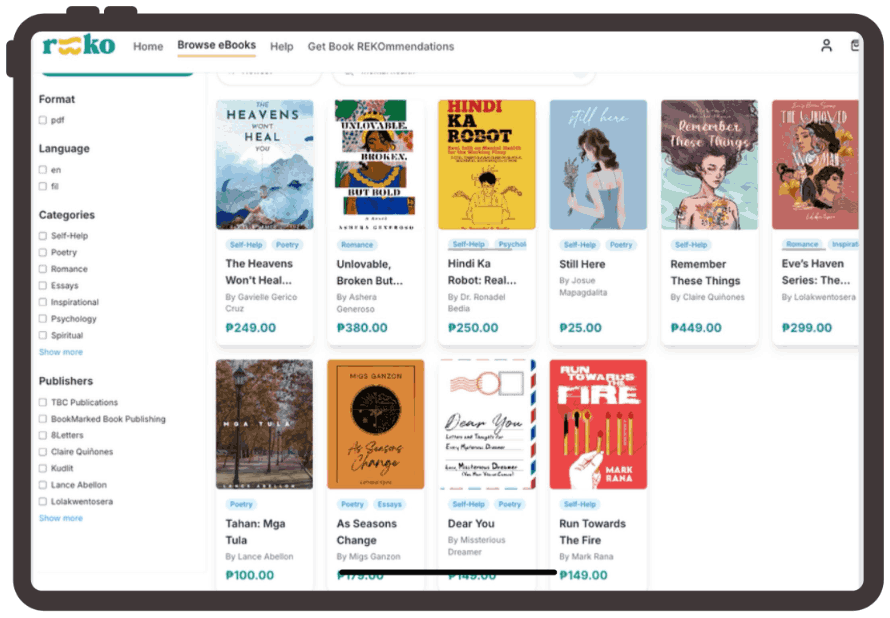This screenshot has height=618, width=890.
Task: Open Run Towards The Fire cover
Action: (x=598, y=424)
